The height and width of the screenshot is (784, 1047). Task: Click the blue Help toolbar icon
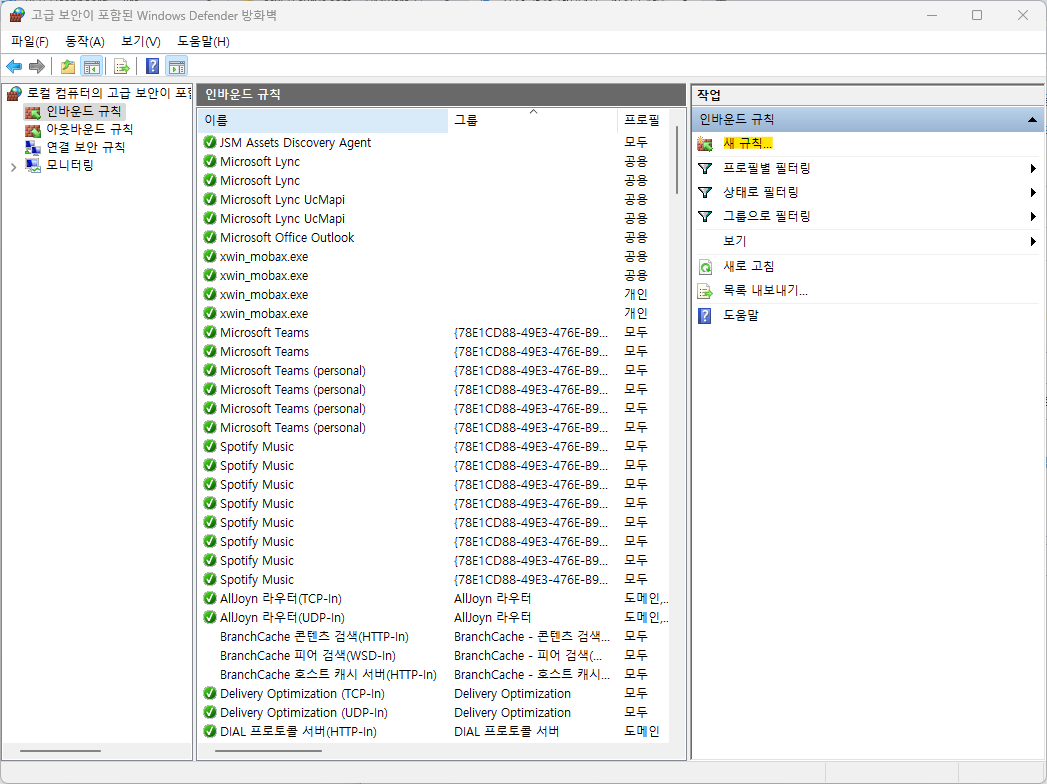point(153,66)
